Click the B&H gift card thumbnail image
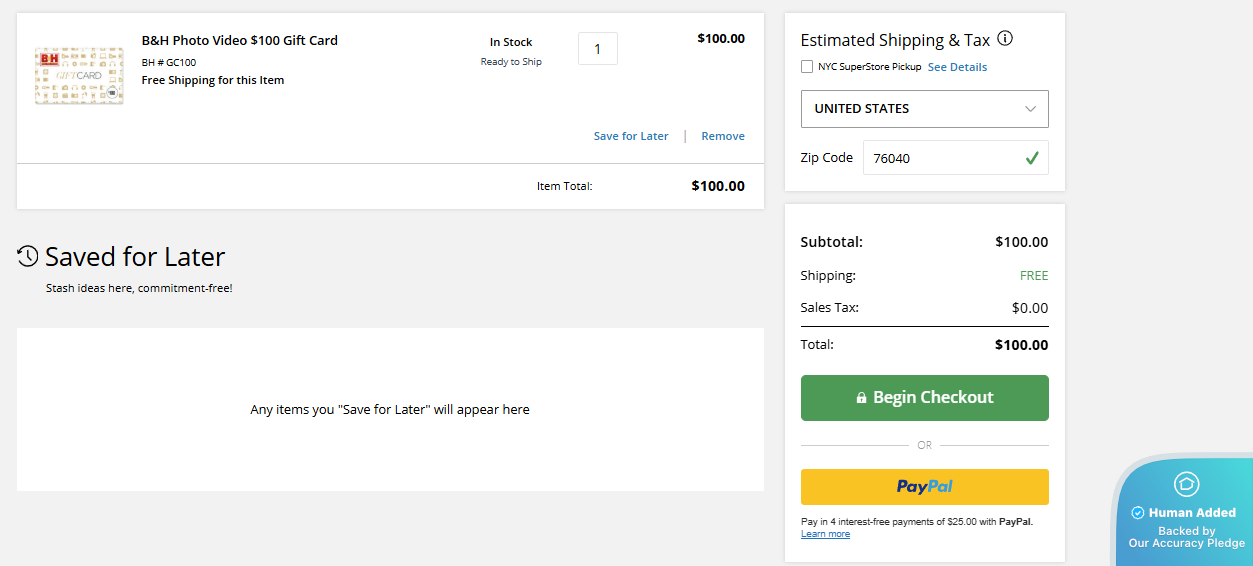Viewport: 1253px width, 566px height. [79, 76]
